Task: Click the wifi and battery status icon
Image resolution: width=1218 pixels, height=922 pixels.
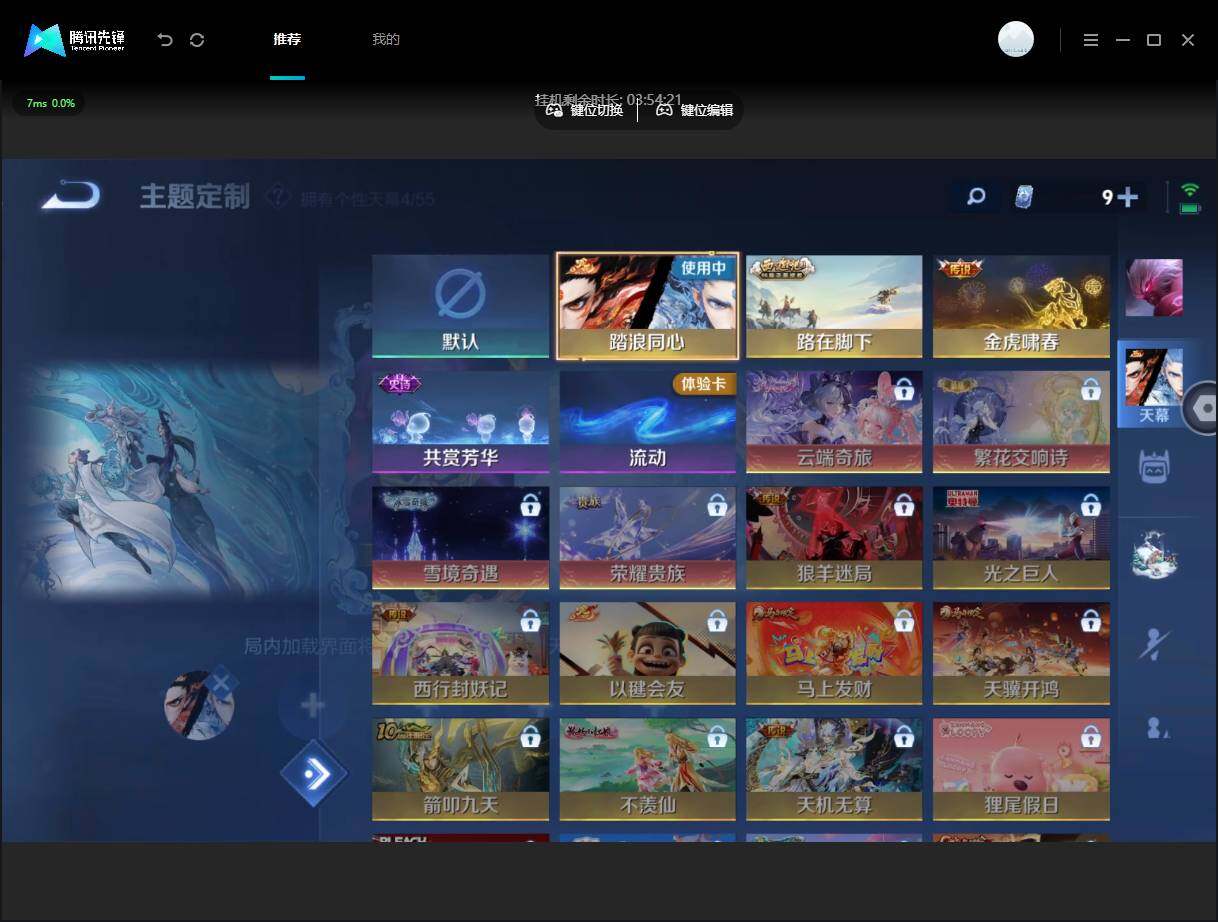Action: (x=1189, y=197)
